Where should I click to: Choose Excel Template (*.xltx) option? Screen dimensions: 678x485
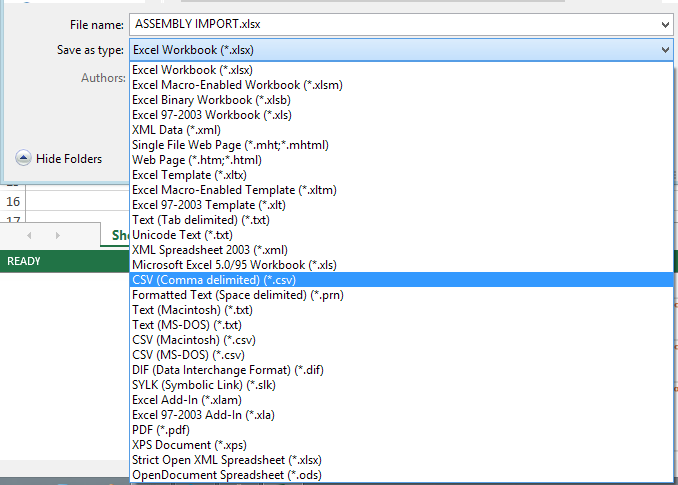click(x=189, y=175)
